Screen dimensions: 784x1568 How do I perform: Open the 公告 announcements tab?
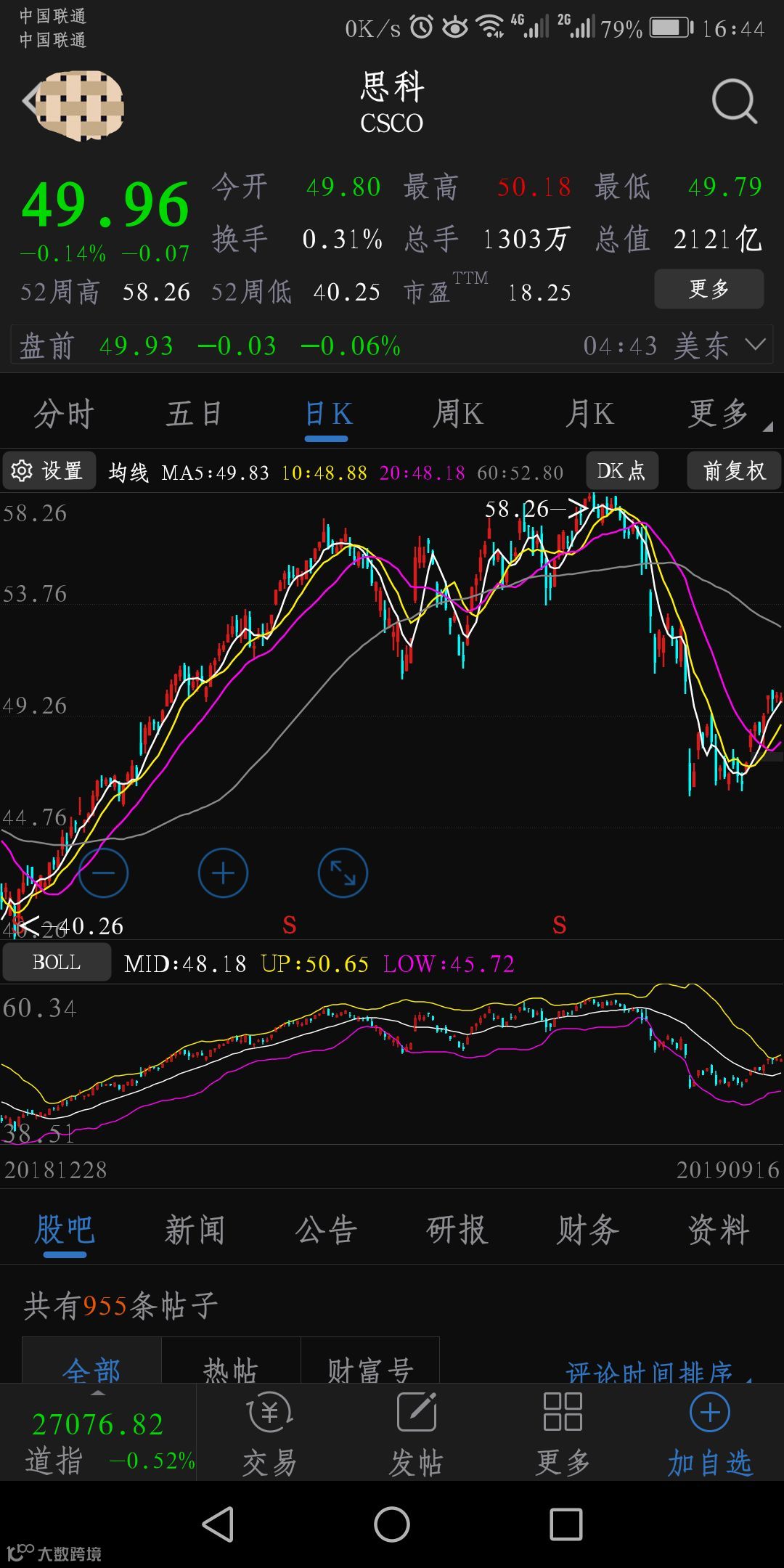pyautogui.click(x=326, y=1230)
